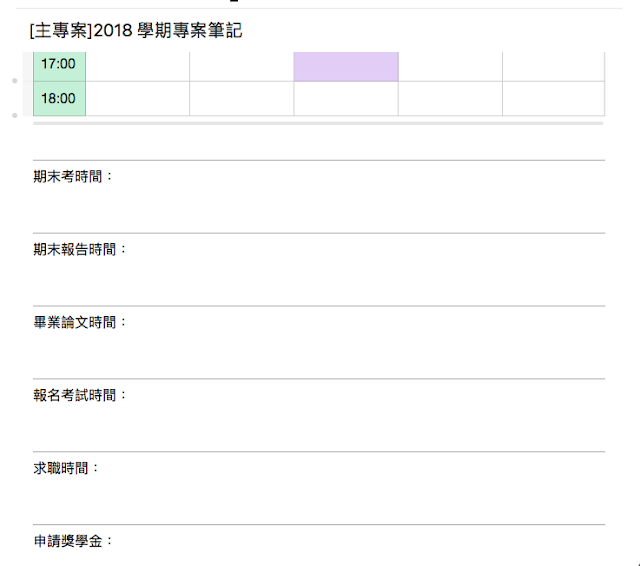640x566 pixels.
Task: Select the 18:00 time cell
Action: tap(60, 98)
